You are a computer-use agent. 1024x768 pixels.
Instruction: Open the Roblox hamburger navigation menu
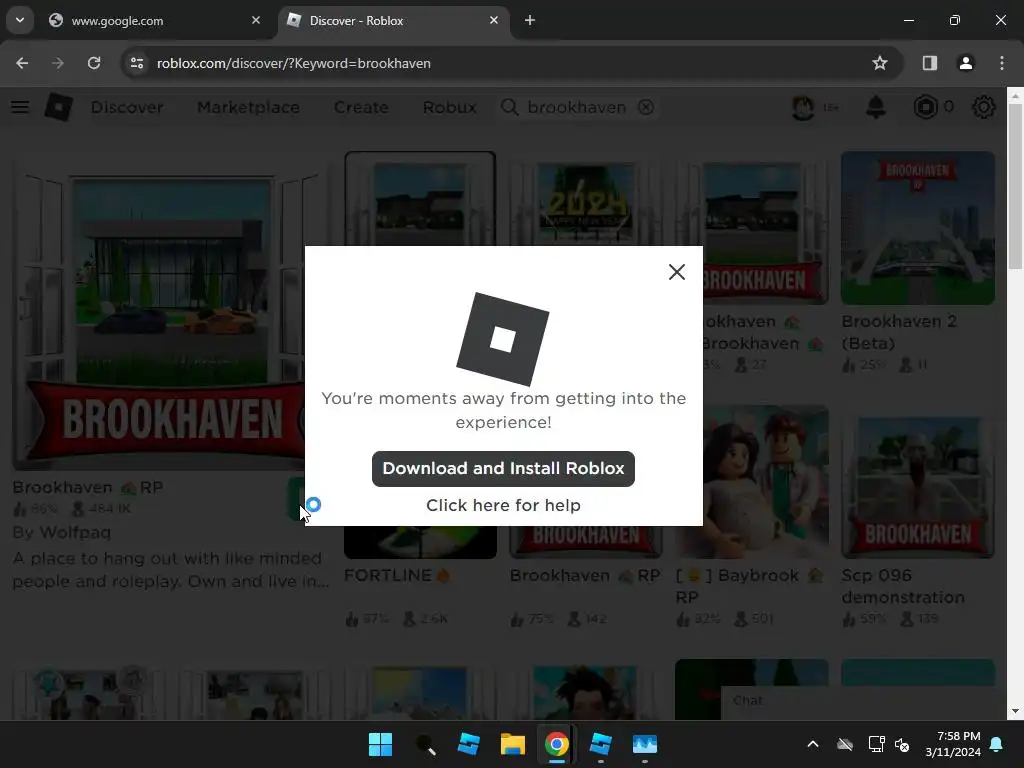tap(20, 107)
